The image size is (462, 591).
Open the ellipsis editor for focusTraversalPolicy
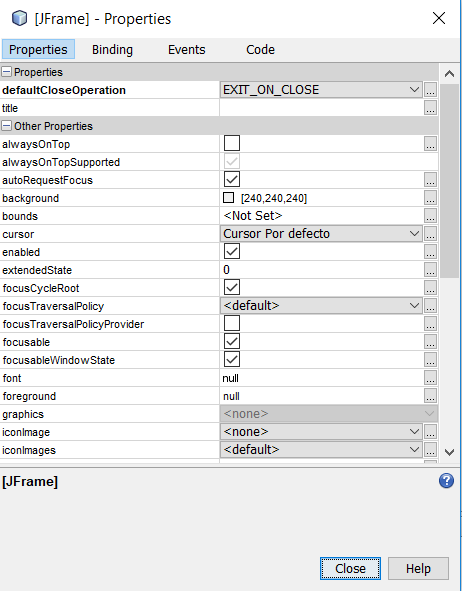(430, 306)
